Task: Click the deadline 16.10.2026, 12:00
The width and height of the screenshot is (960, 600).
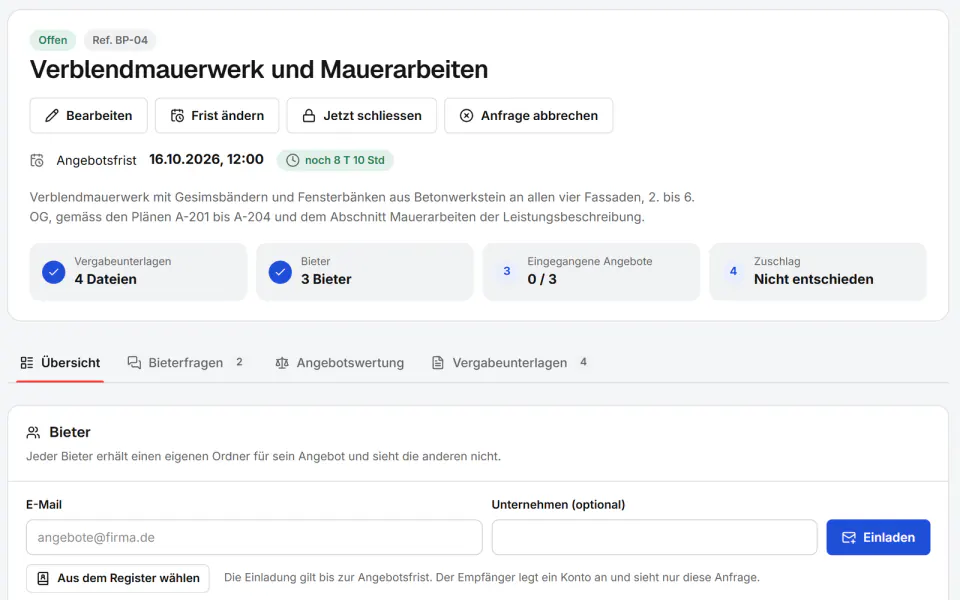Action: tap(206, 160)
